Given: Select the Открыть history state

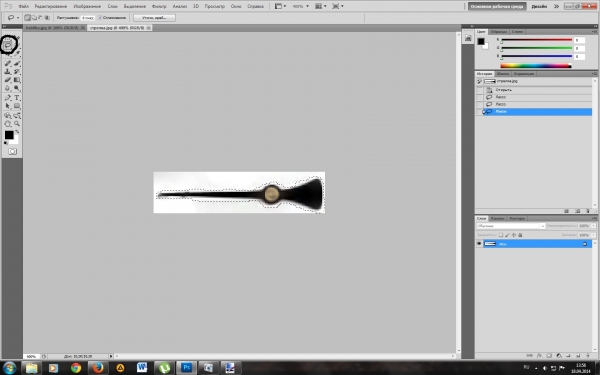Looking at the screenshot, I should tap(503, 90).
